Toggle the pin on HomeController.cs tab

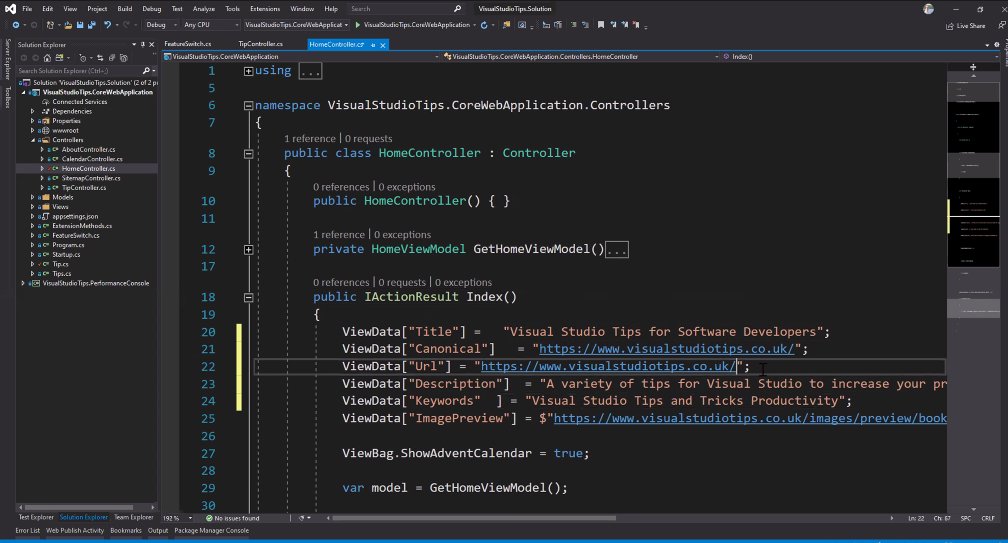coord(373,45)
